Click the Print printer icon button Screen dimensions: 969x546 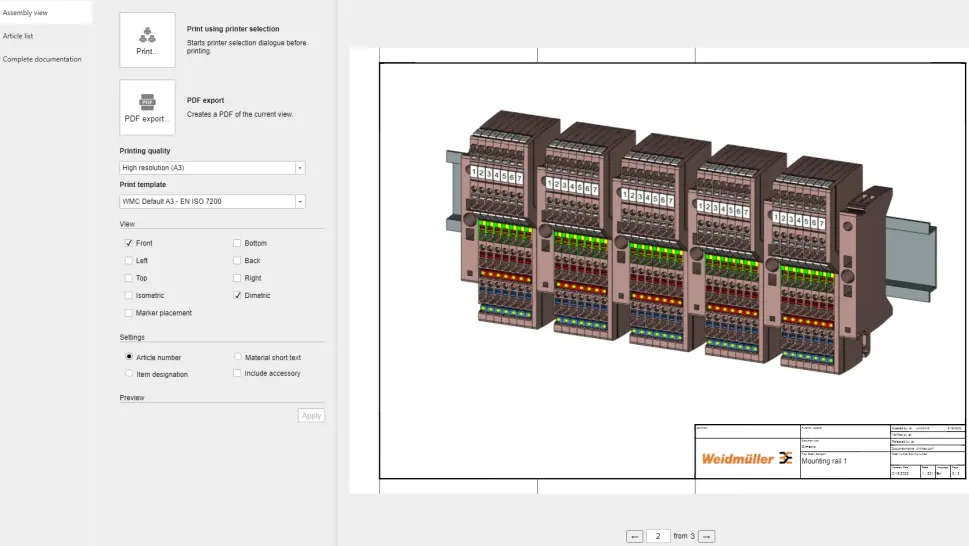147,40
